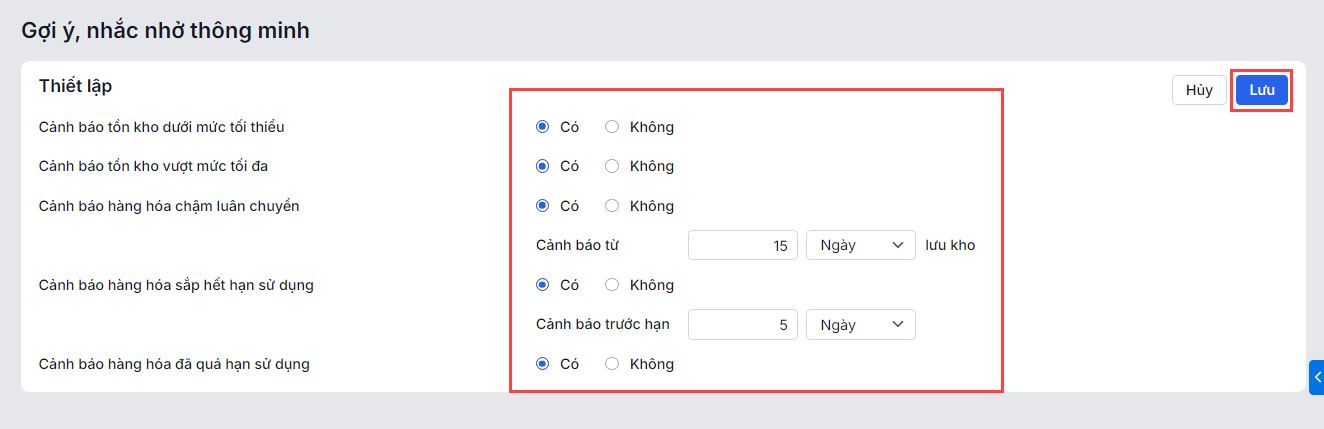The width and height of the screenshot is (1324, 429).
Task: Select Không for near-expiry goods warning
Action: coord(613,285)
